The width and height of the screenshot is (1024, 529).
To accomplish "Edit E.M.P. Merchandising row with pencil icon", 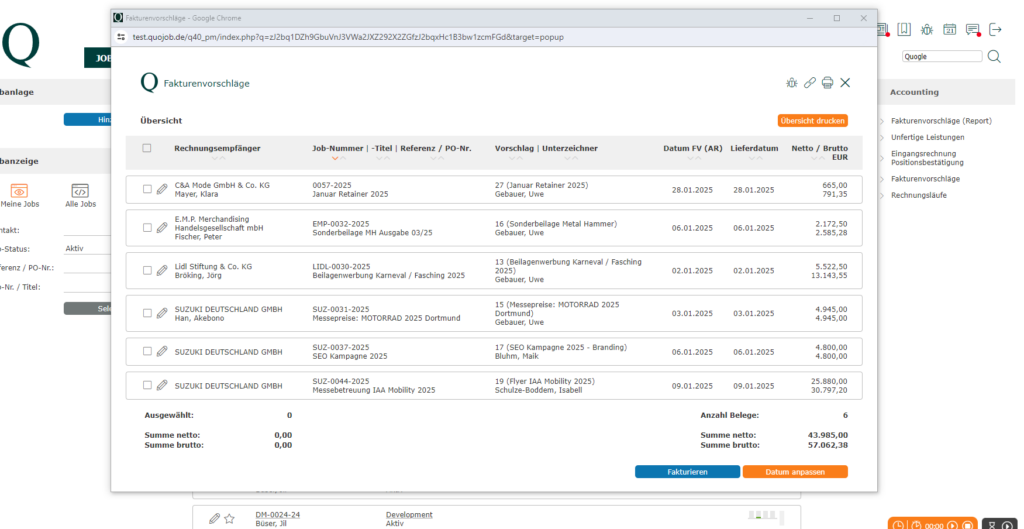I will 163,227.
